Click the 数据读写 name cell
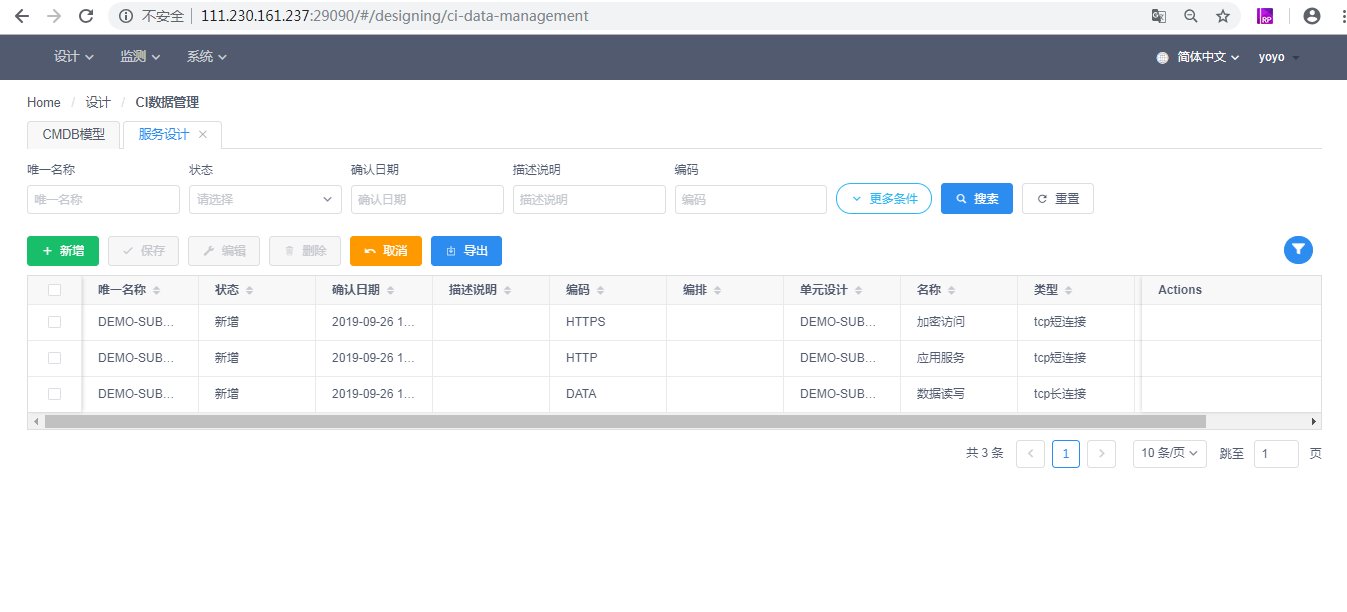Screen dimensions: 1347x612 point(941,394)
